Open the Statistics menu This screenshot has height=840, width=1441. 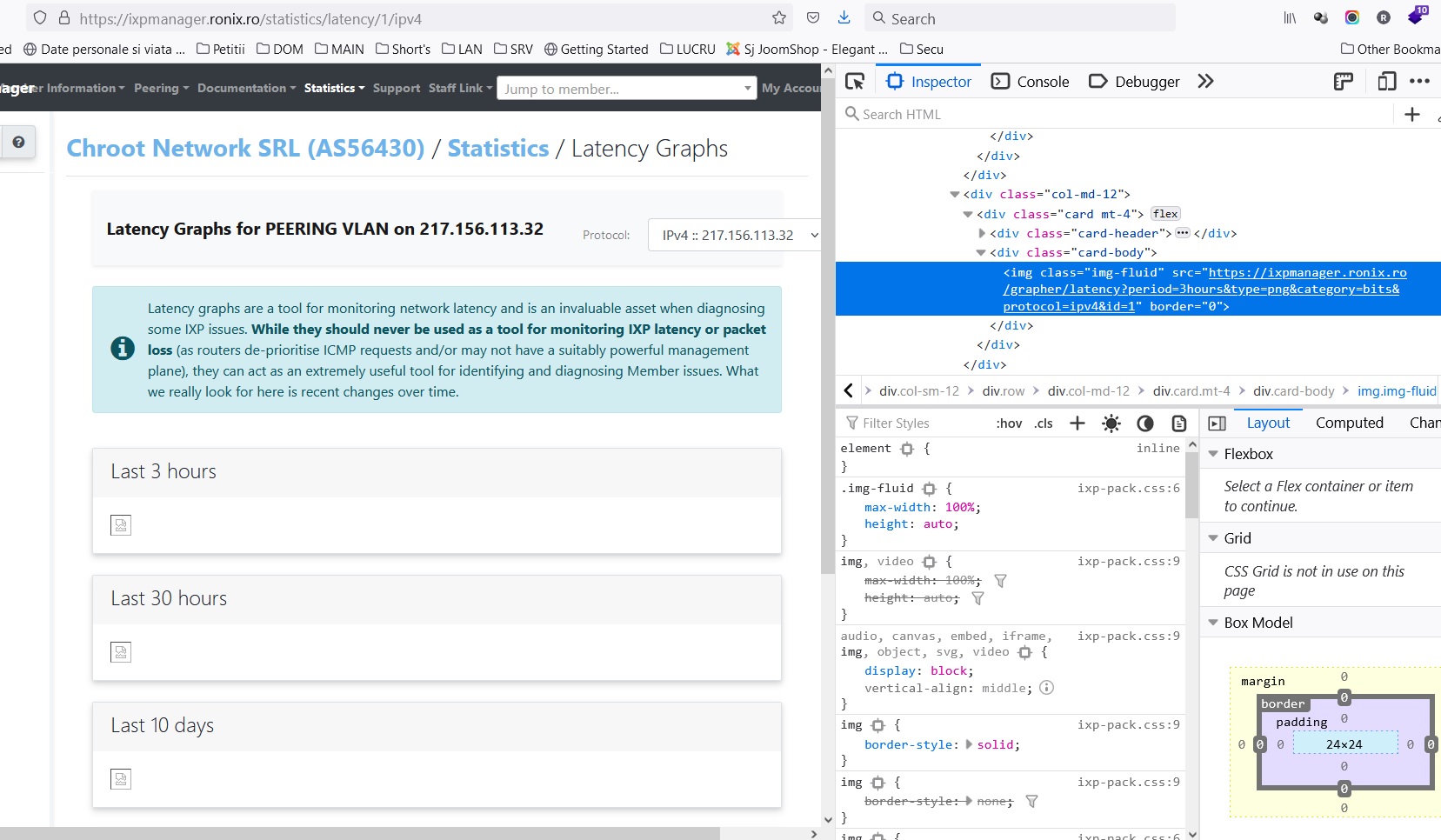point(334,88)
